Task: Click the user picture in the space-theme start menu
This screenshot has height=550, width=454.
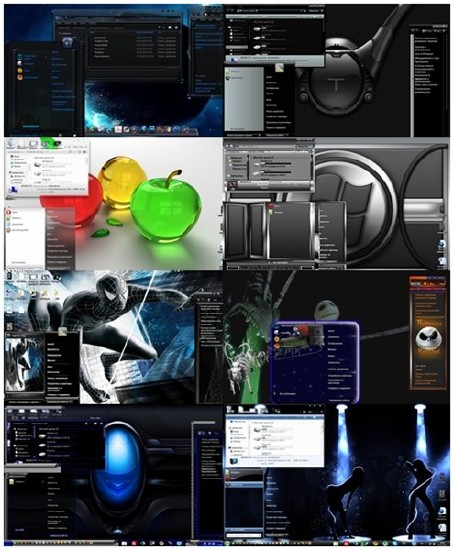Action: [67, 42]
